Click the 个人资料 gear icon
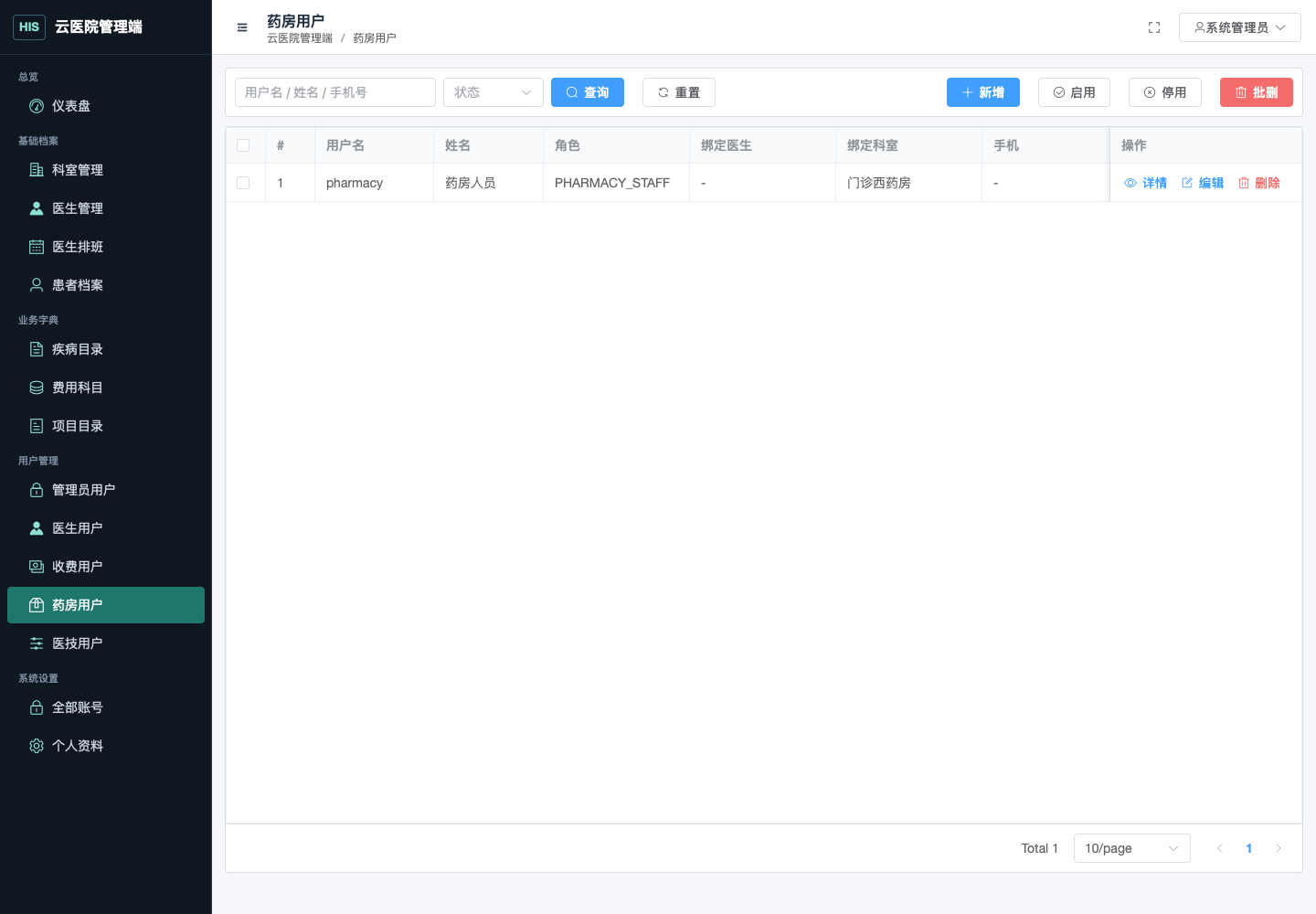Screen dimensions: 1316x914 tap(37, 746)
